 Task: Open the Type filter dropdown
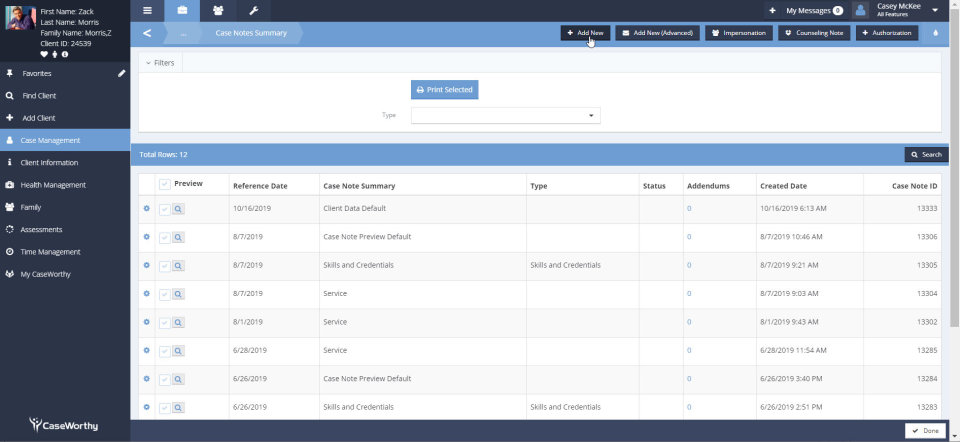pos(506,115)
